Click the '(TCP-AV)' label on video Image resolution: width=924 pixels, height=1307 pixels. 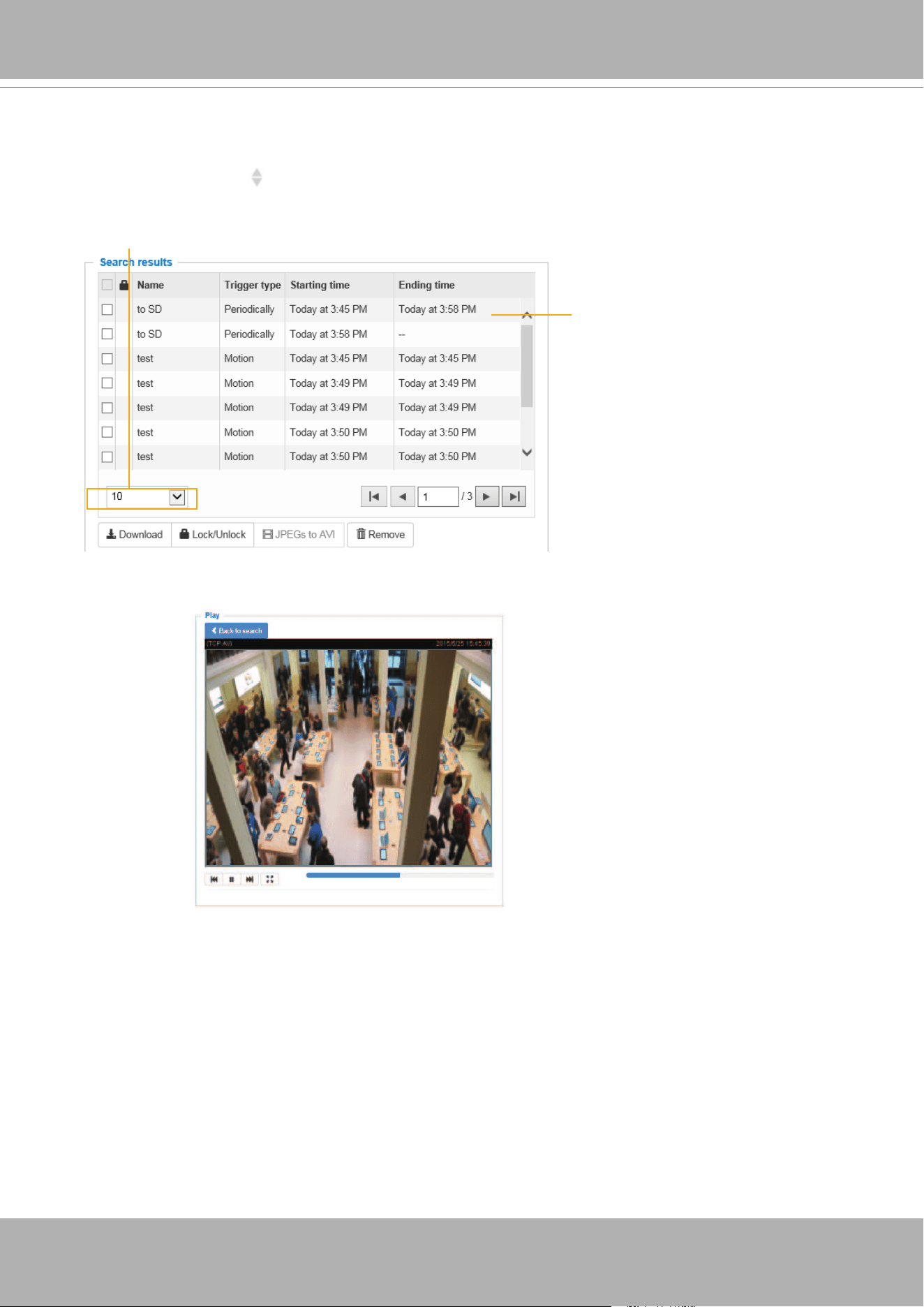click(219, 644)
